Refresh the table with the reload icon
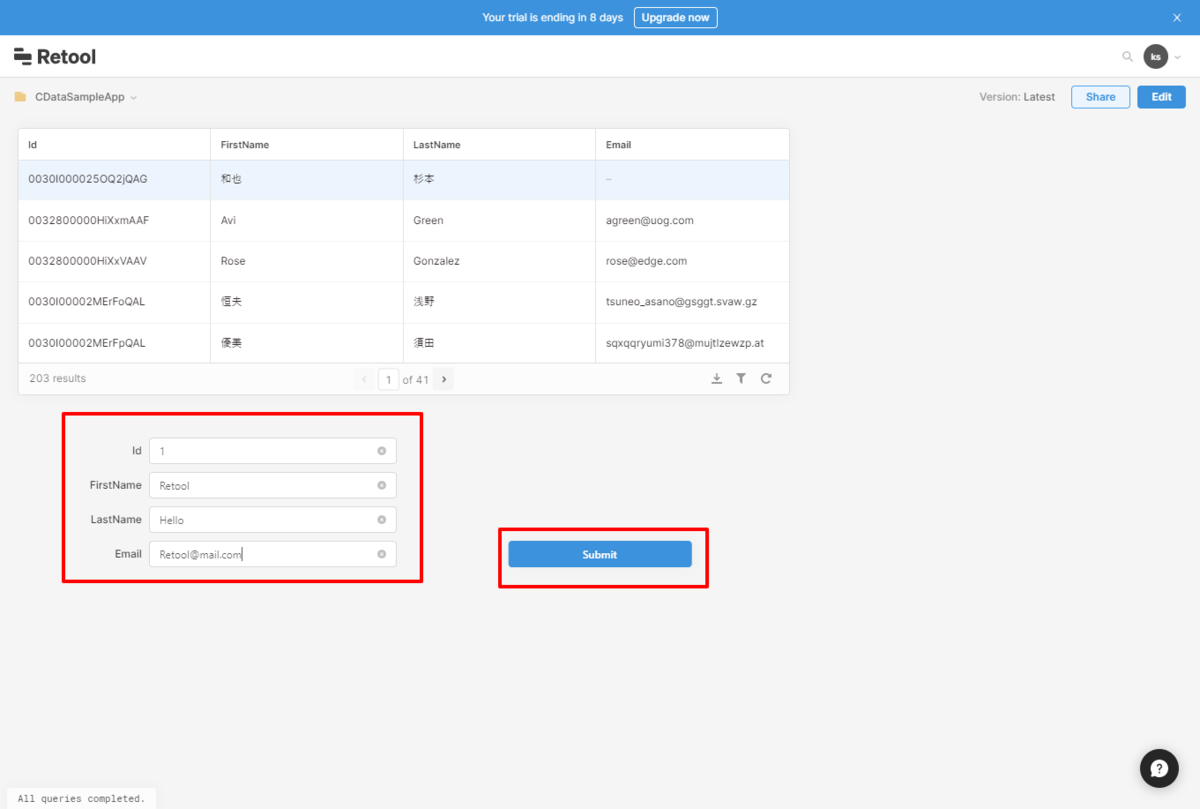The height and width of the screenshot is (809, 1200). [x=766, y=379]
